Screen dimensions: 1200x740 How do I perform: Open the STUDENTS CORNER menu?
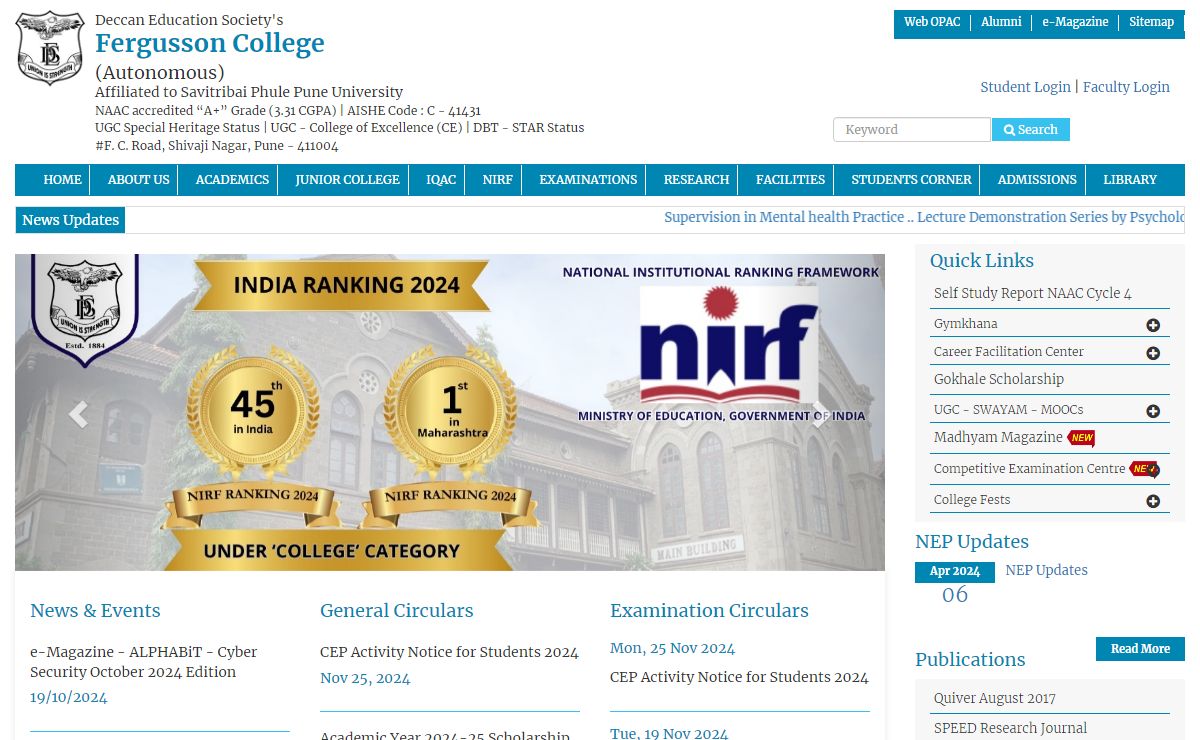911,180
